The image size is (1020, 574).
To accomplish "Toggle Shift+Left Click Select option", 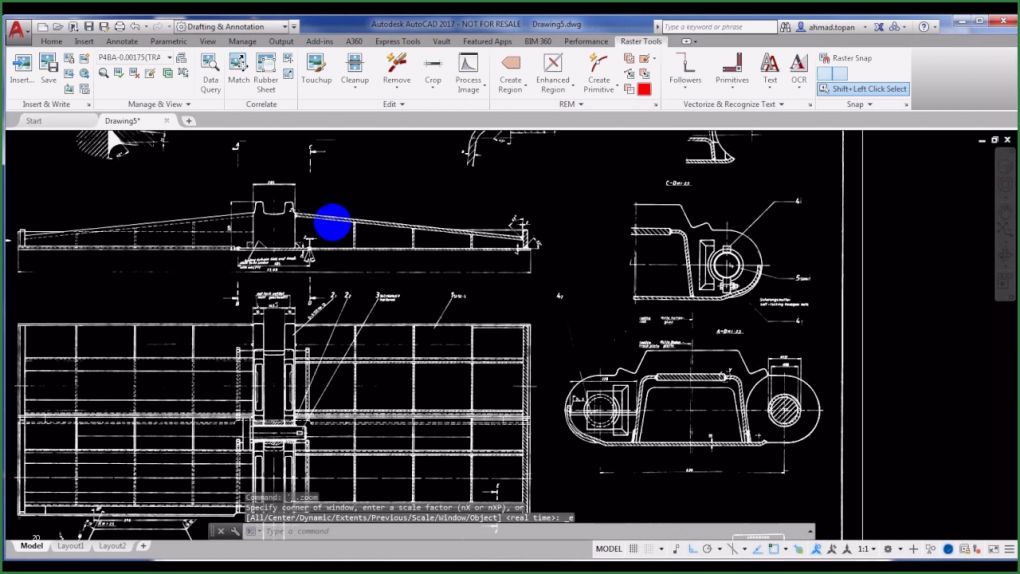I will pos(863,89).
